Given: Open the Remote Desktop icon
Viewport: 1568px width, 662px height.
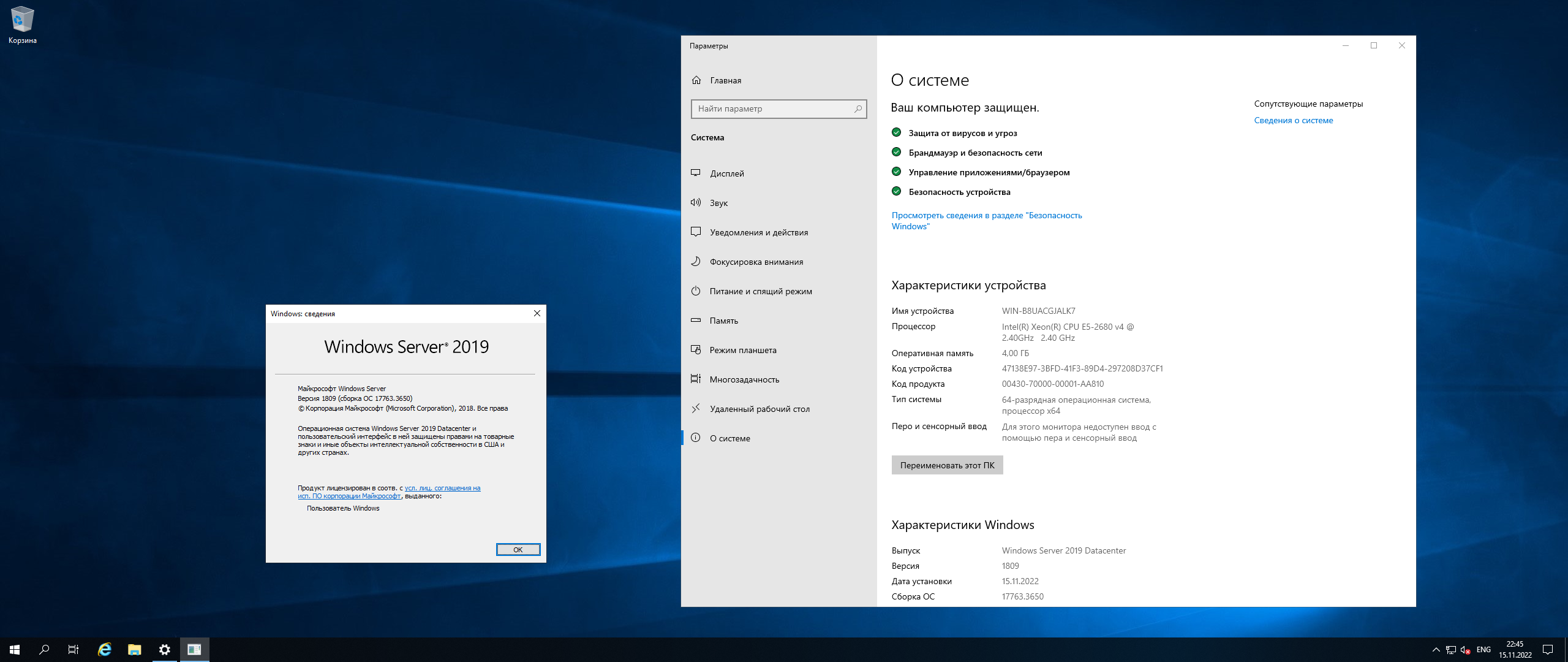Looking at the screenshot, I should [696, 408].
